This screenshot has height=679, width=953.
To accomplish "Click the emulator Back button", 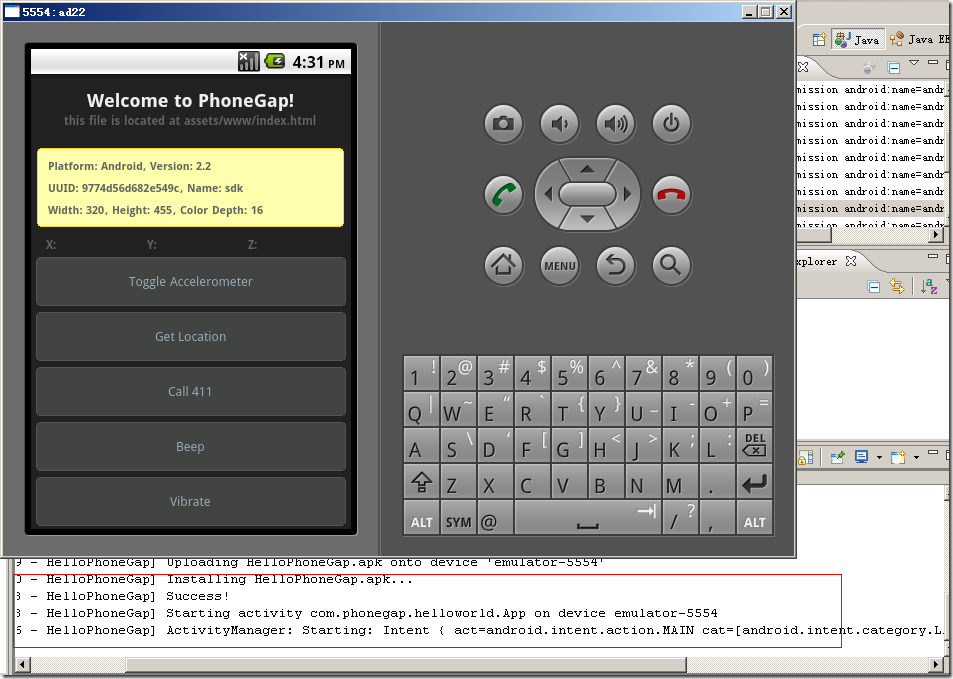I will click(x=615, y=266).
